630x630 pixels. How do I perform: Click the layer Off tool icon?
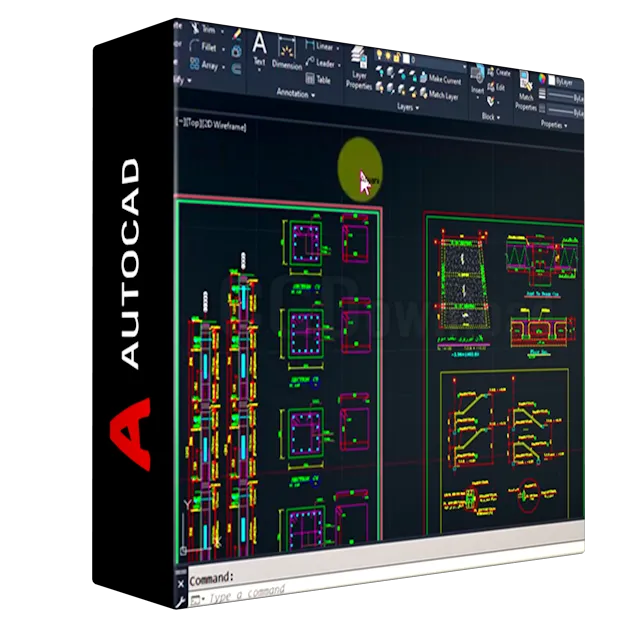pyautogui.click(x=380, y=72)
